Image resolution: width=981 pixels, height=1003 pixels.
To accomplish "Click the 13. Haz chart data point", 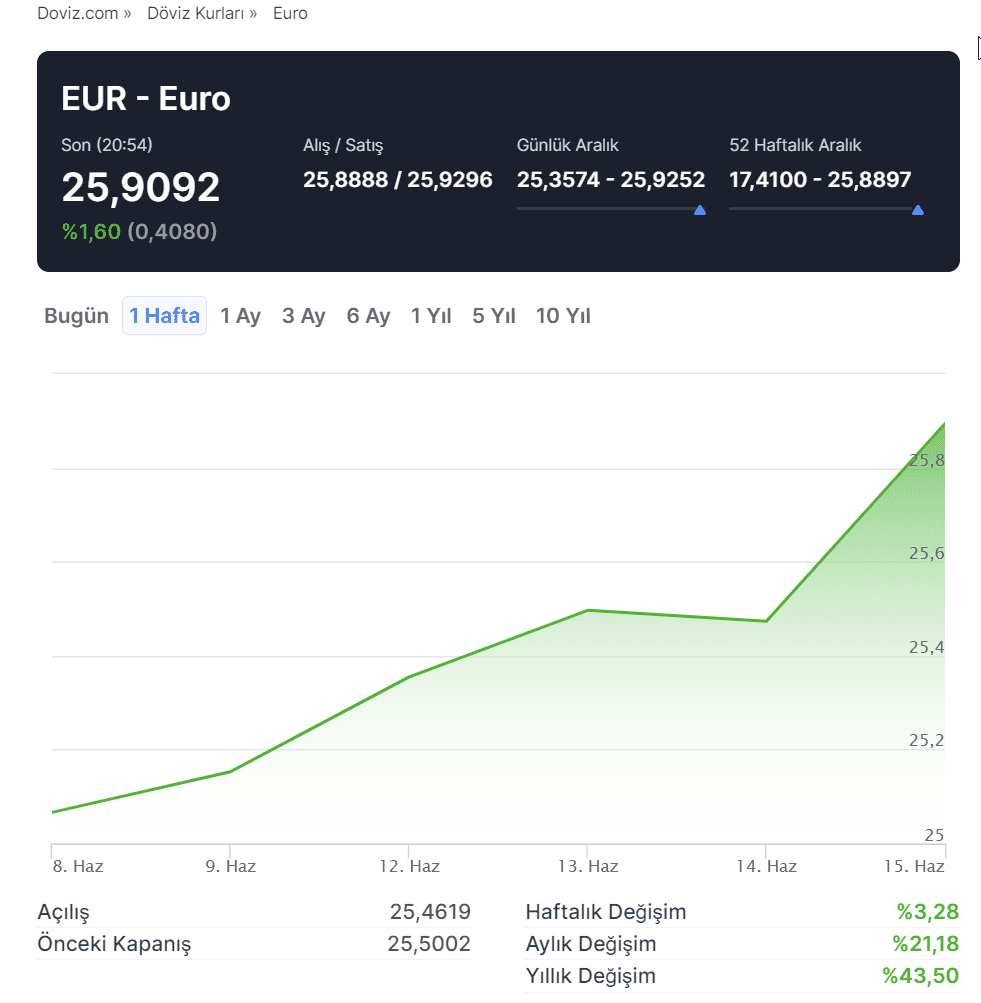I will [587, 610].
